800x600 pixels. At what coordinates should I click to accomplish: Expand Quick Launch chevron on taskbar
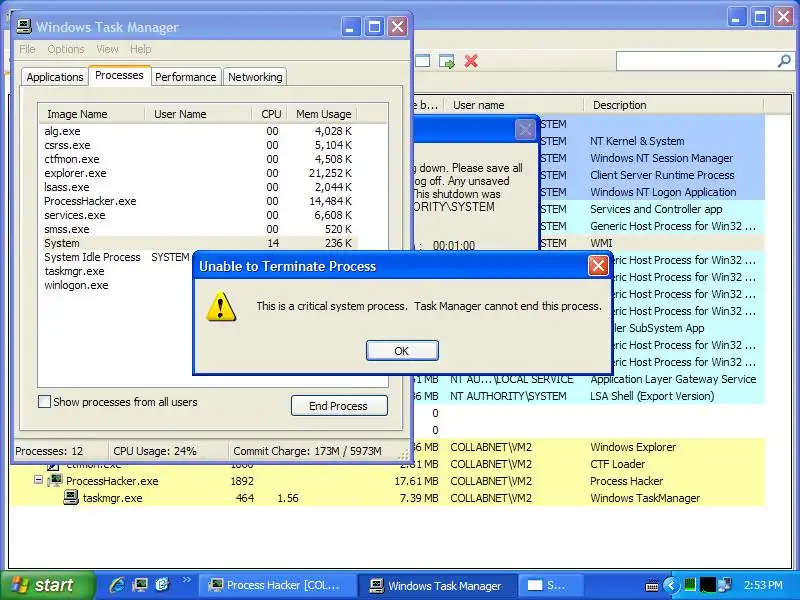pyautogui.click(x=186, y=580)
